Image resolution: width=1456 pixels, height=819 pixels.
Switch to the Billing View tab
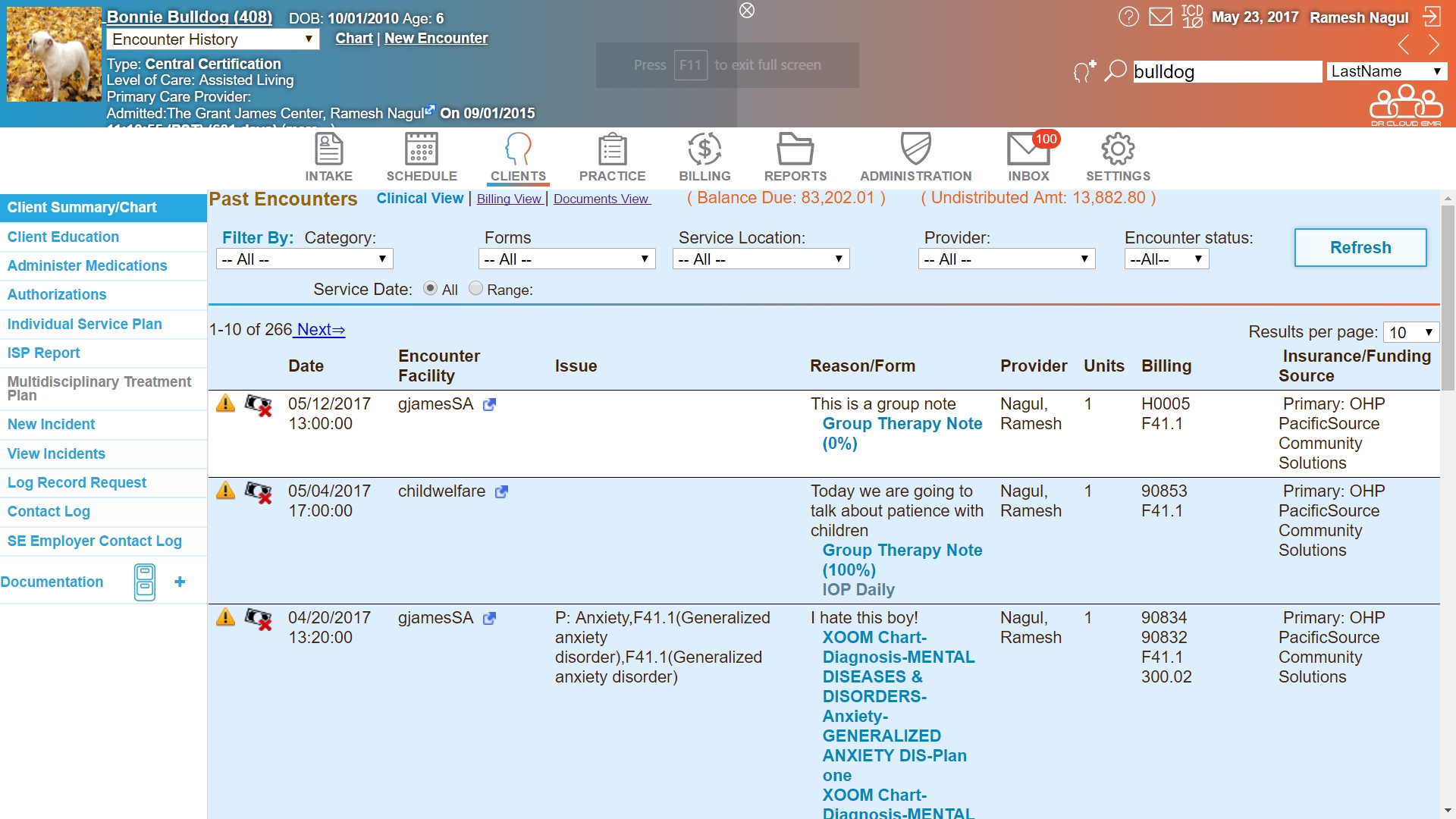pyautogui.click(x=509, y=199)
